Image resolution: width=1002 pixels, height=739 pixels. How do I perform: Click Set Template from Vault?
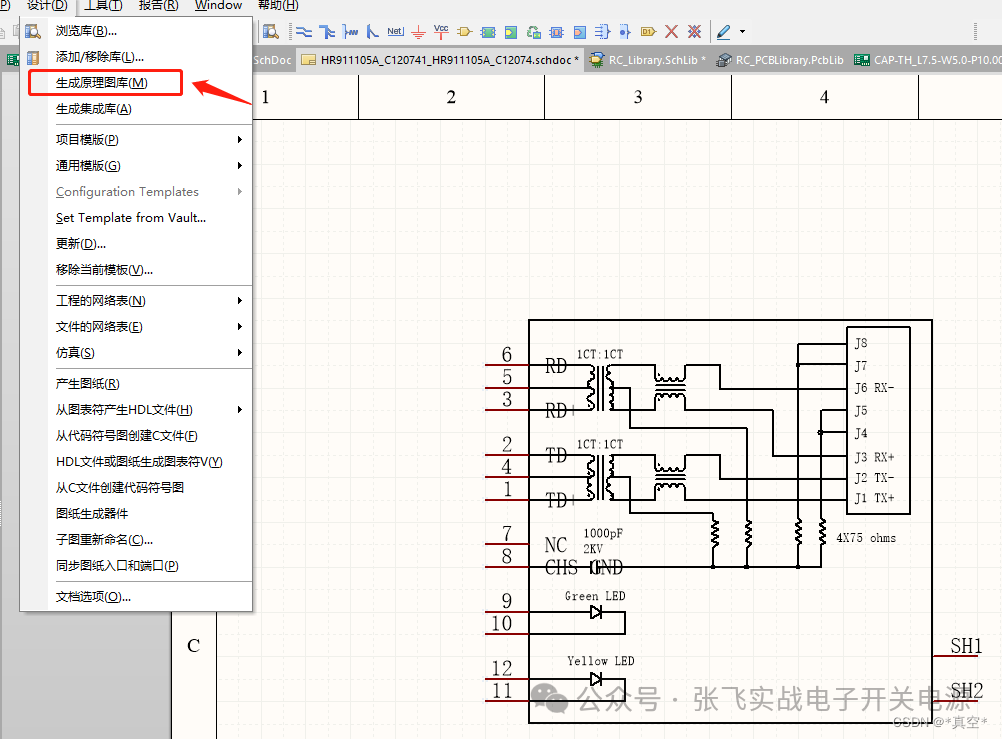pyautogui.click(x=128, y=218)
